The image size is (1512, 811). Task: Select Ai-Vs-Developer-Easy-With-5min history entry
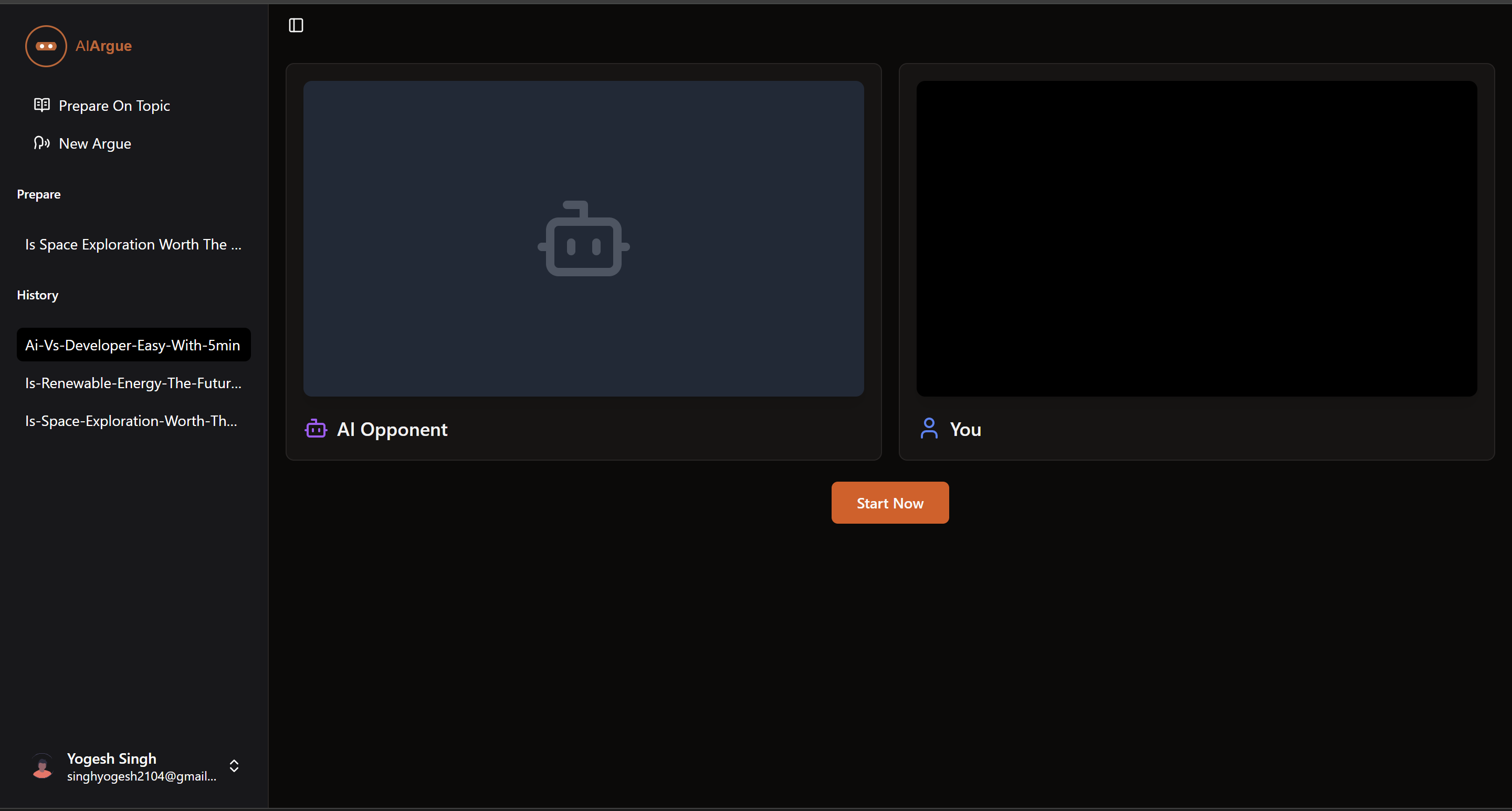tap(133, 345)
